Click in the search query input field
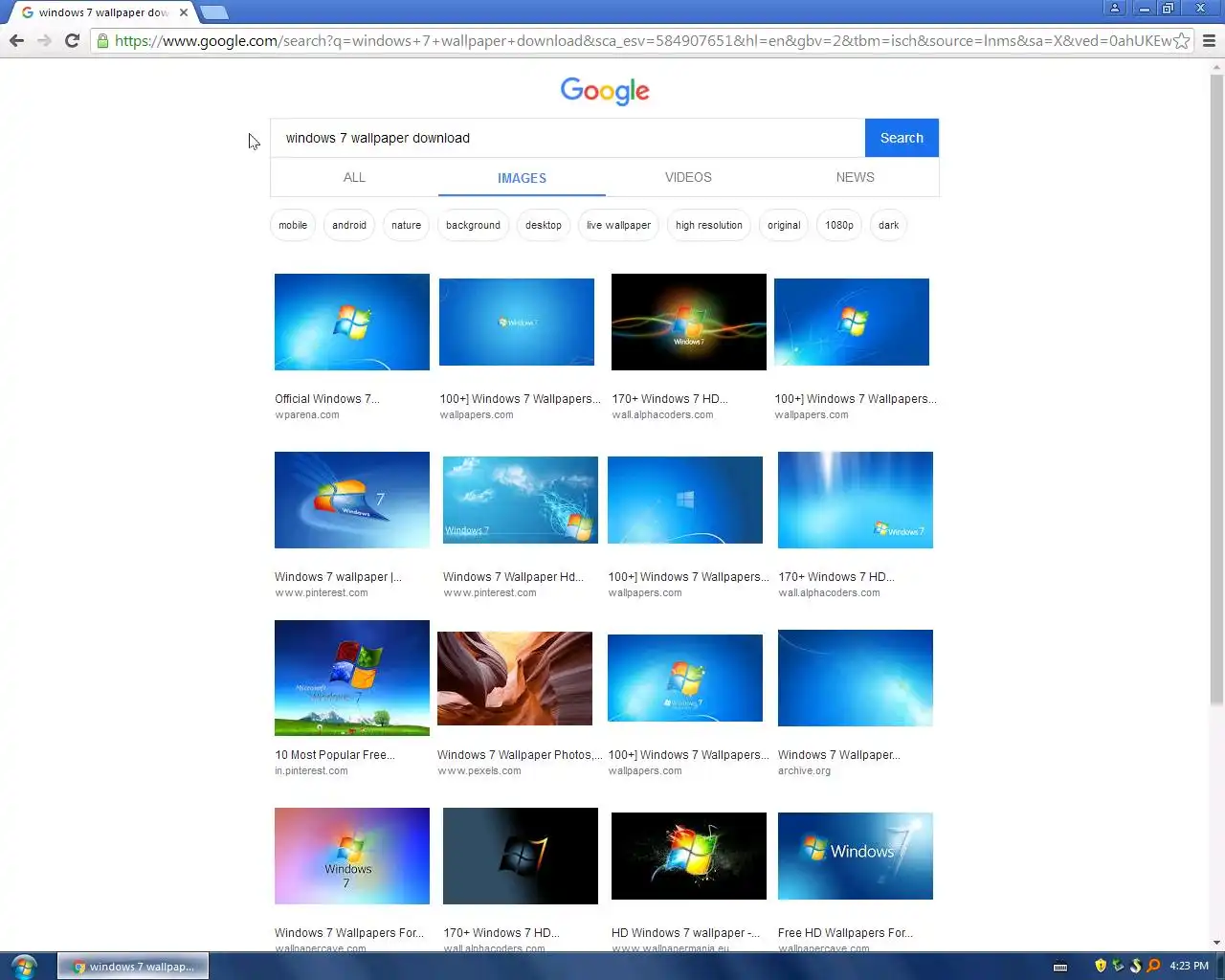 click(x=568, y=138)
